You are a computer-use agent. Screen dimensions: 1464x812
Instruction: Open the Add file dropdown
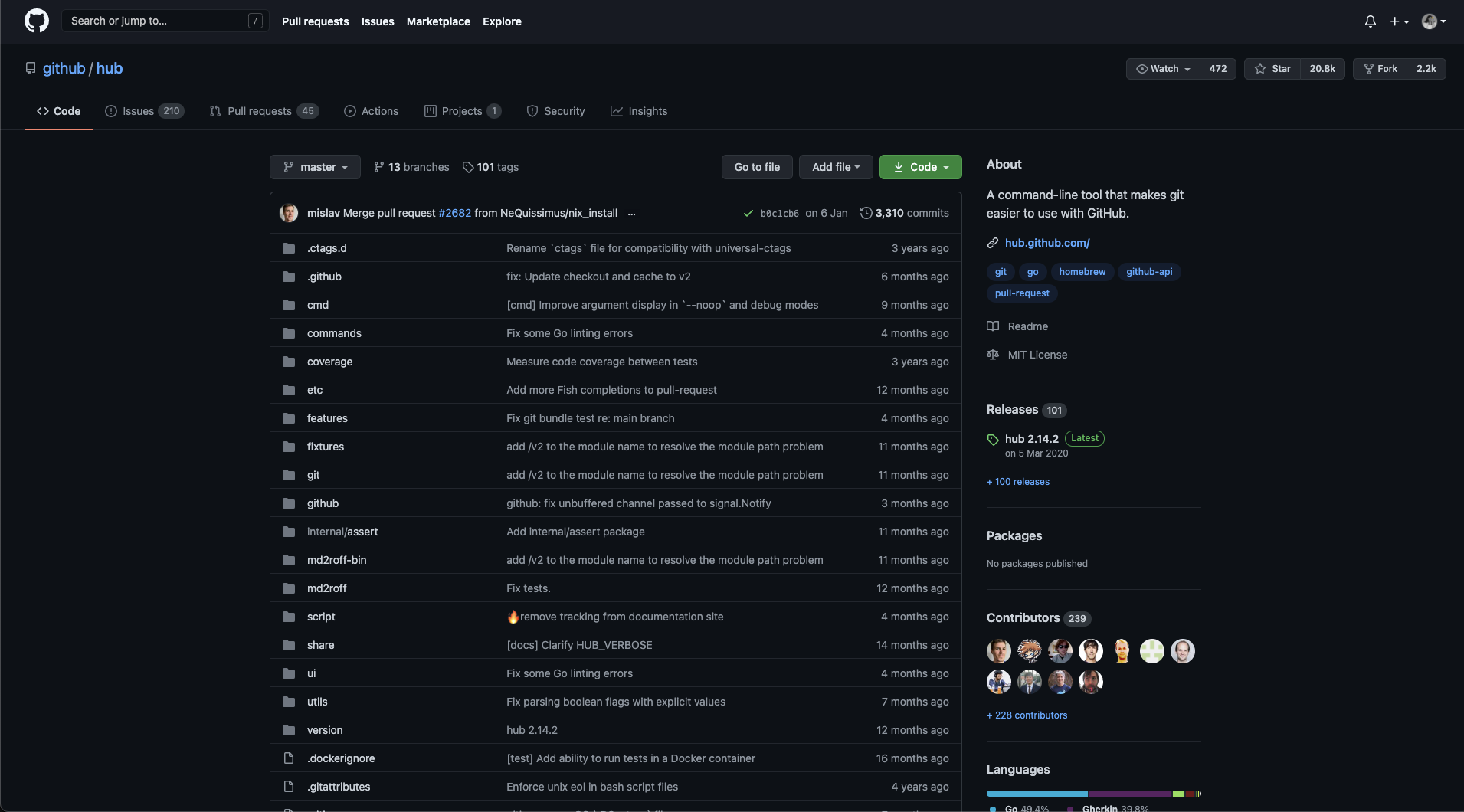(x=836, y=167)
